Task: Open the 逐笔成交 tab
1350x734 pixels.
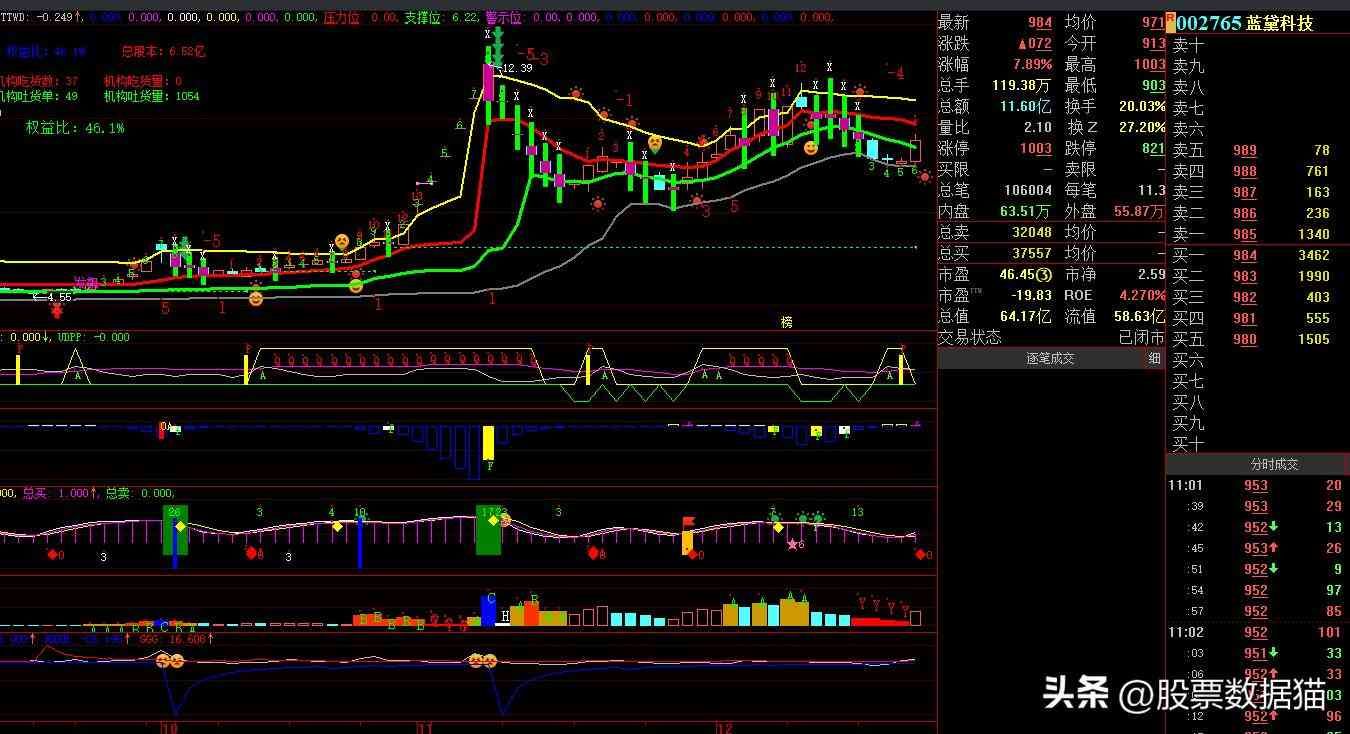Action: click(x=1049, y=358)
